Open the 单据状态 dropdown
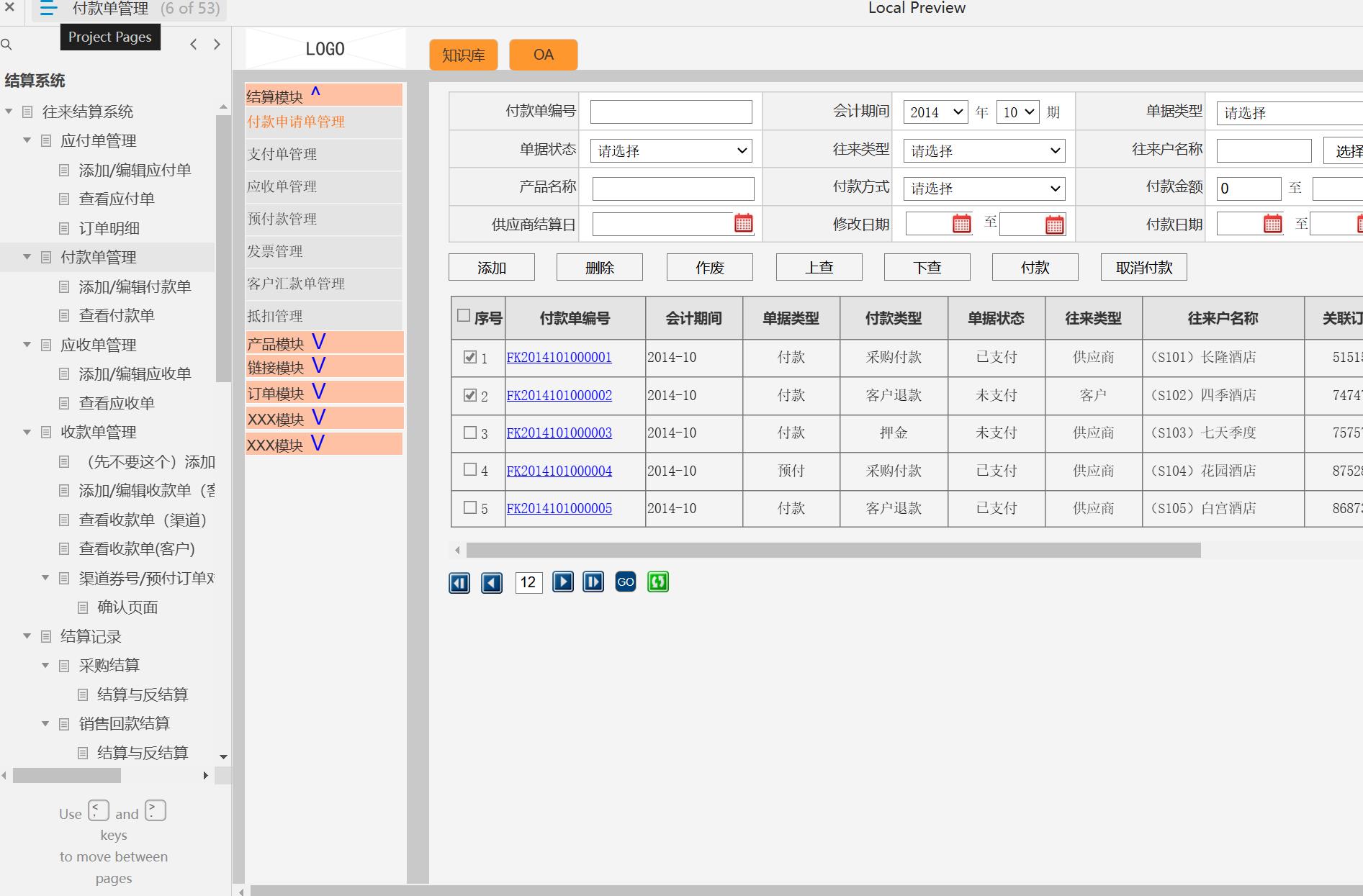The width and height of the screenshot is (1363, 896). (x=671, y=150)
